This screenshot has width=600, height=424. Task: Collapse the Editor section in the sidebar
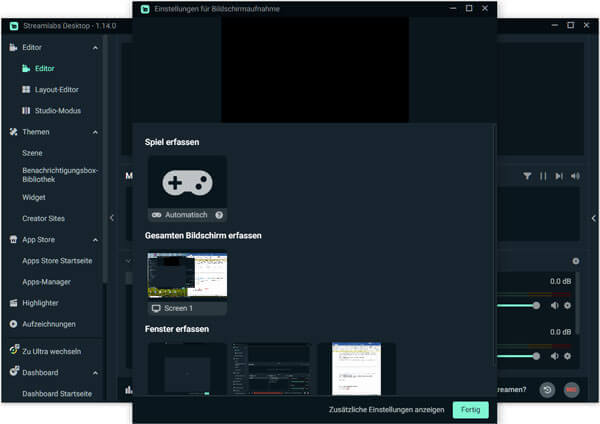[96, 48]
